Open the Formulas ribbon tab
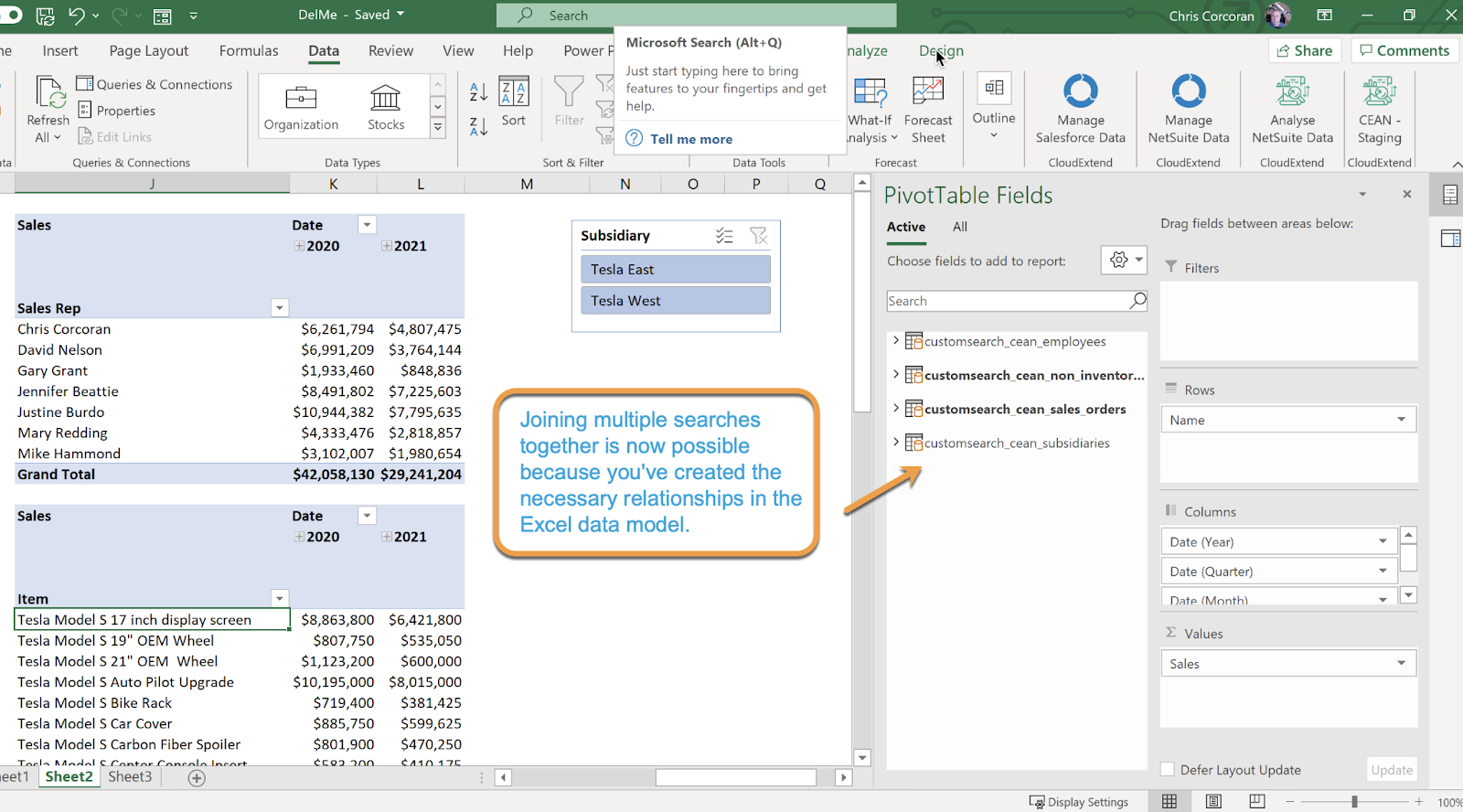Image resolution: width=1463 pixels, height=812 pixels. tap(249, 50)
